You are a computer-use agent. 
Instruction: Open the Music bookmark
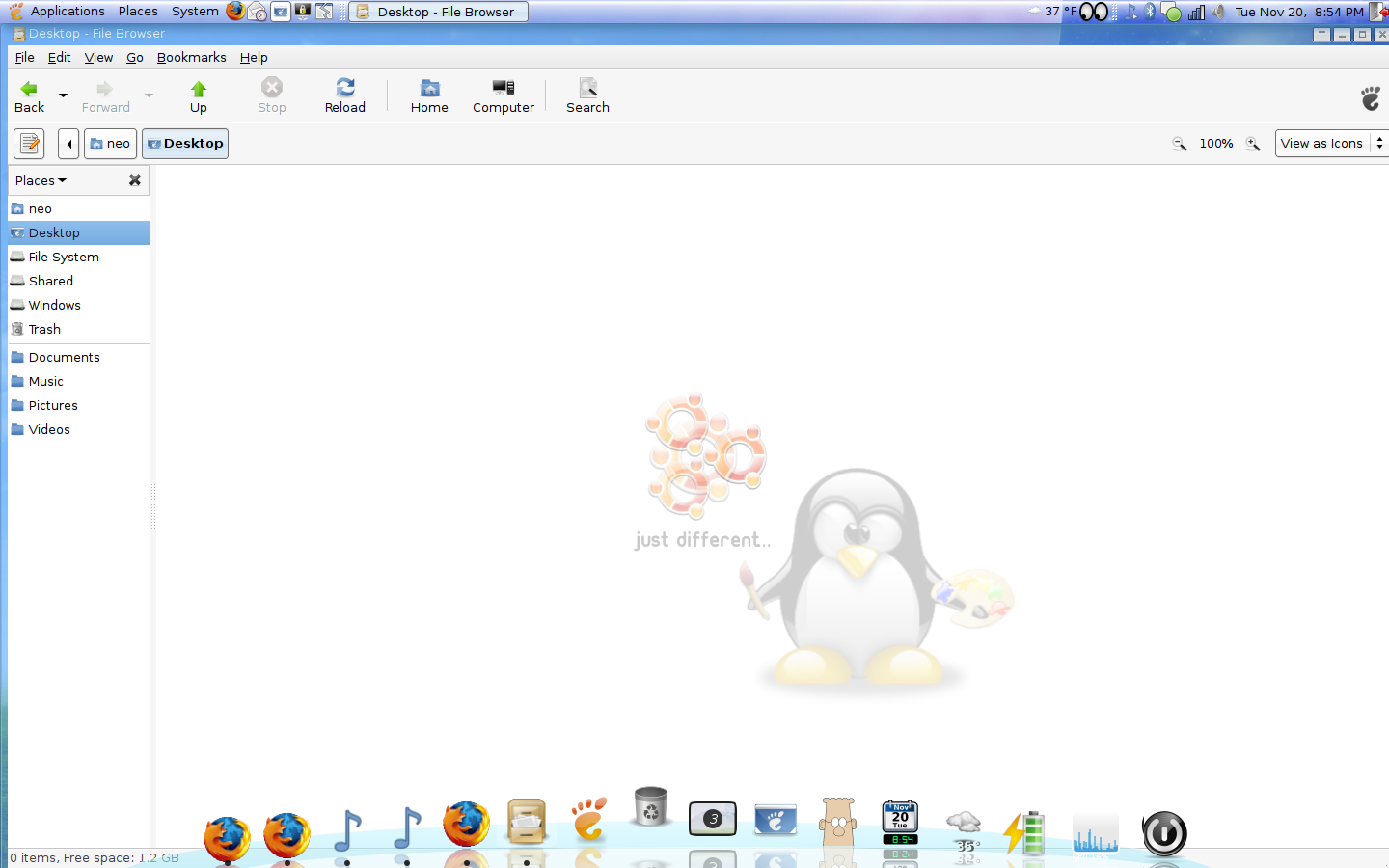click(79, 381)
